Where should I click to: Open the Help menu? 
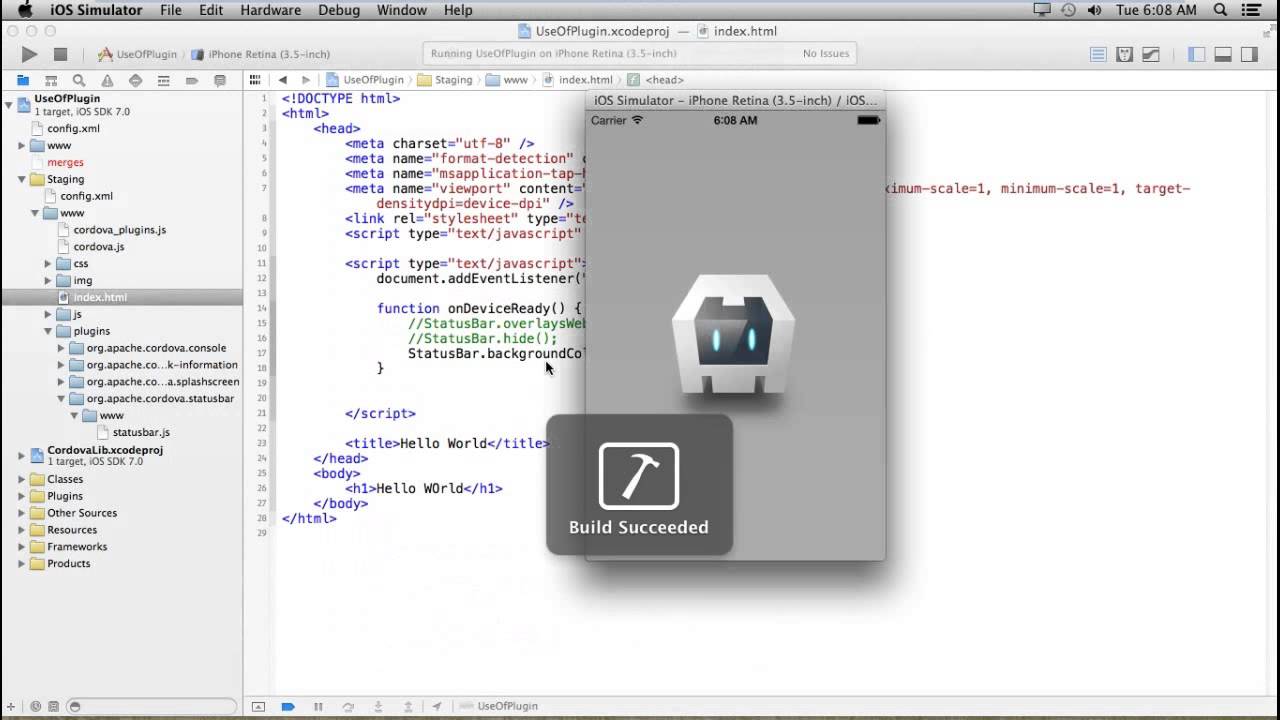[x=458, y=10]
